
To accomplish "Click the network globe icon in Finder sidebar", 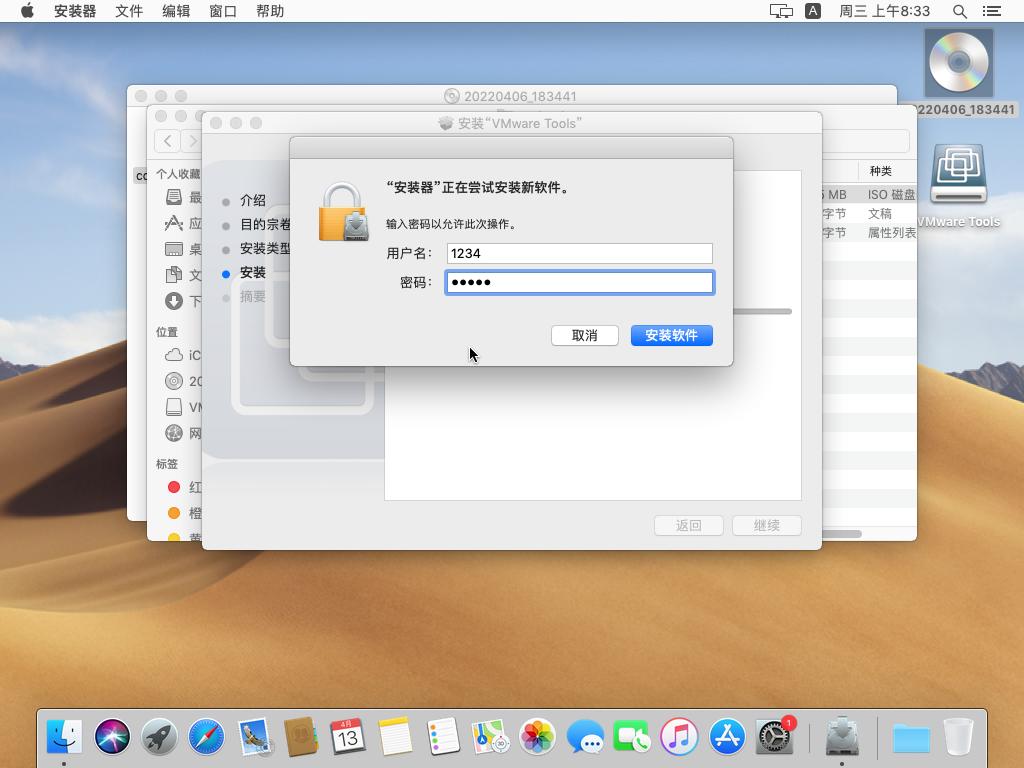I will click(174, 433).
